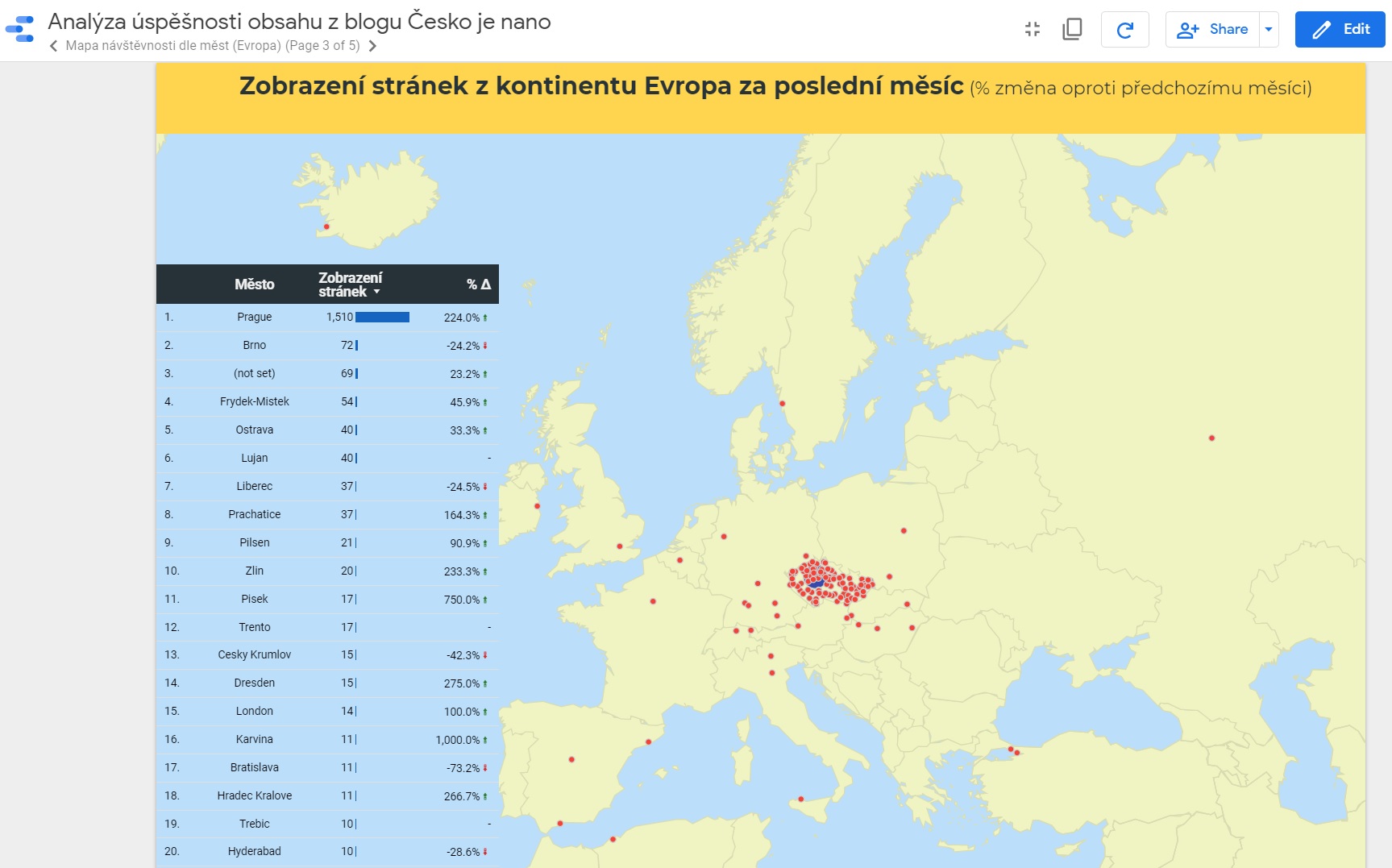This screenshot has height=868, width=1392.
Task: Exit fullscreen presentation mode
Action: click(x=1032, y=30)
